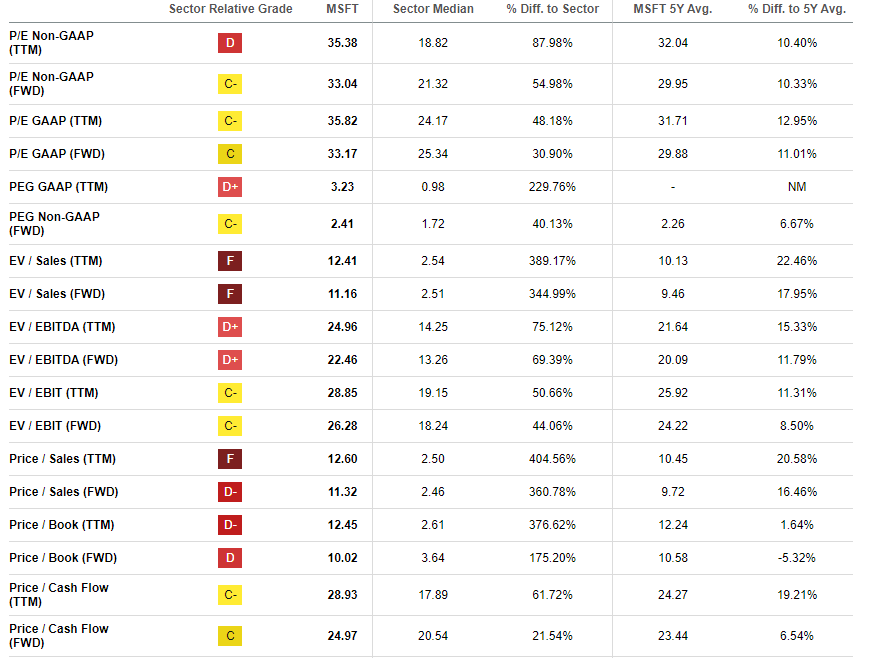Click the C grade badge for P/E GAAP (FWD)
The height and width of the screenshot is (658, 872).
point(230,154)
